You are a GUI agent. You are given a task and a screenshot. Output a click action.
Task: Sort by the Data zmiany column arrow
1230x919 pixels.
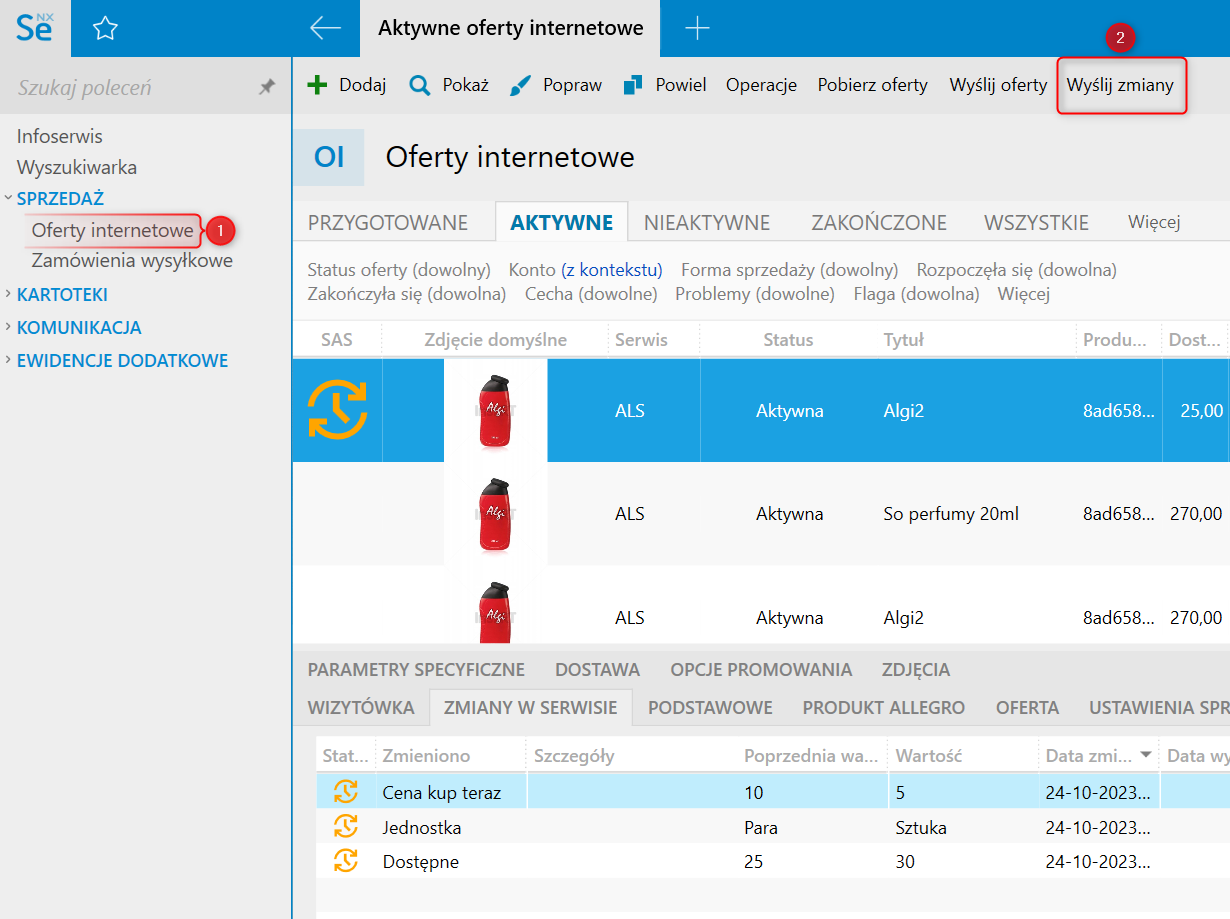coord(1146,756)
